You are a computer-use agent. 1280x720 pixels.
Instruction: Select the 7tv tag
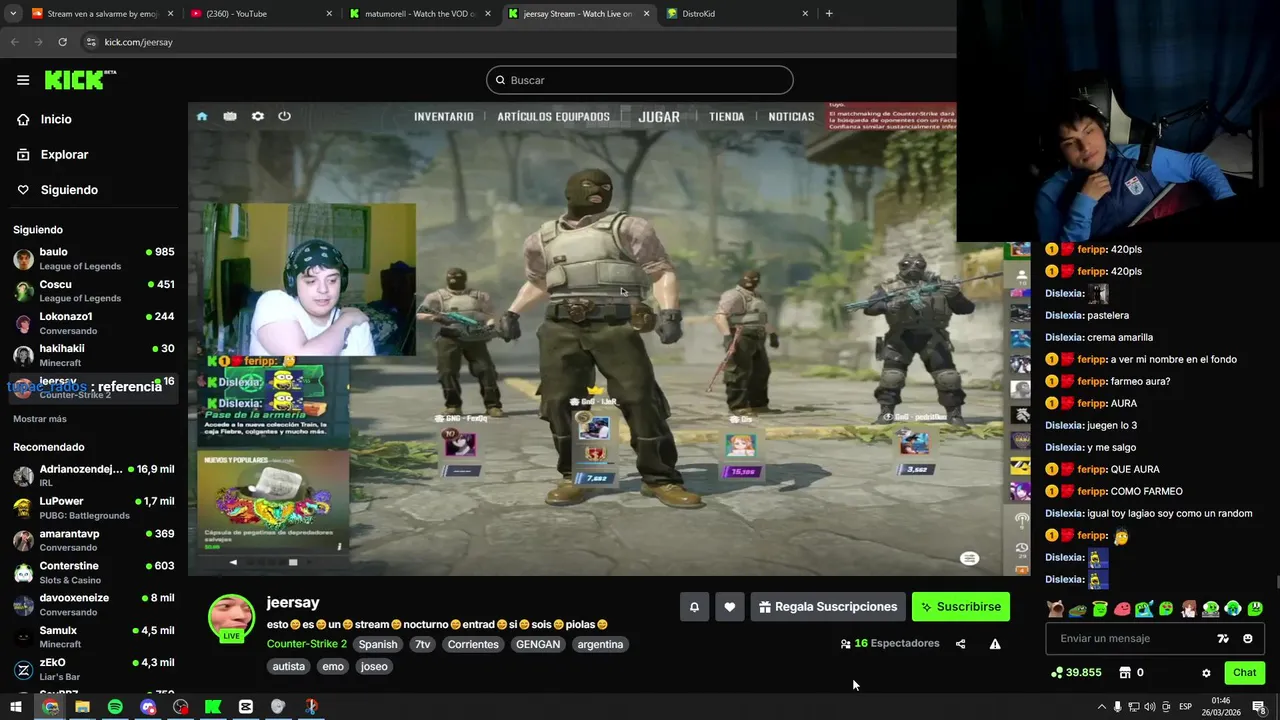(x=423, y=645)
